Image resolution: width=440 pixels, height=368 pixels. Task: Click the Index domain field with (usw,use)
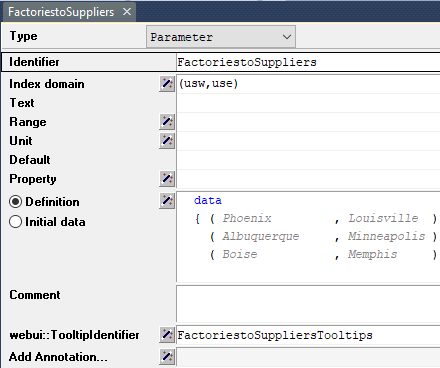pos(308,84)
